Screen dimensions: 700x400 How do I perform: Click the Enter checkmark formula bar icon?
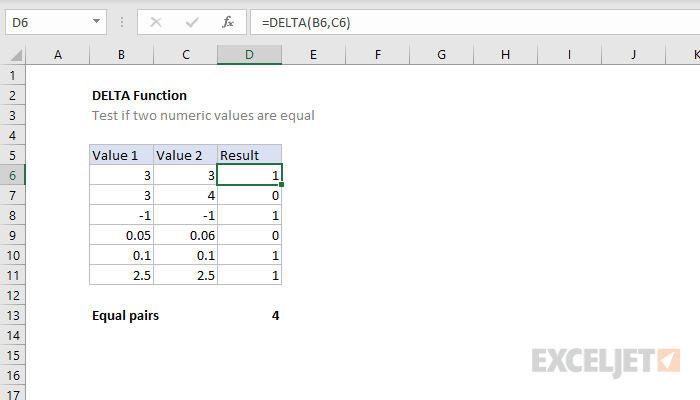pyautogui.click(x=192, y=22)
